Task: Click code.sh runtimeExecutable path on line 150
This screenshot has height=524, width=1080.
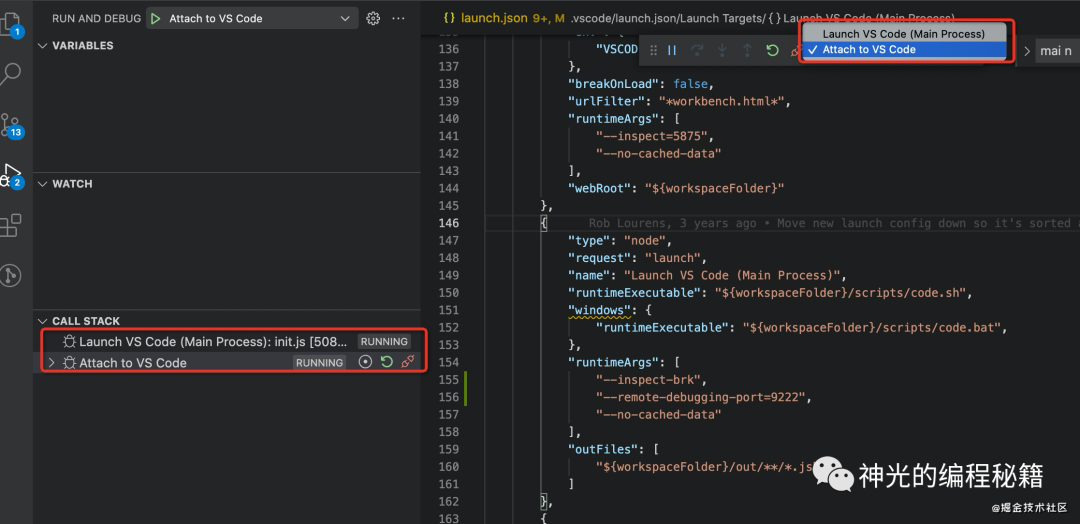Action: [x=840, y=293]
